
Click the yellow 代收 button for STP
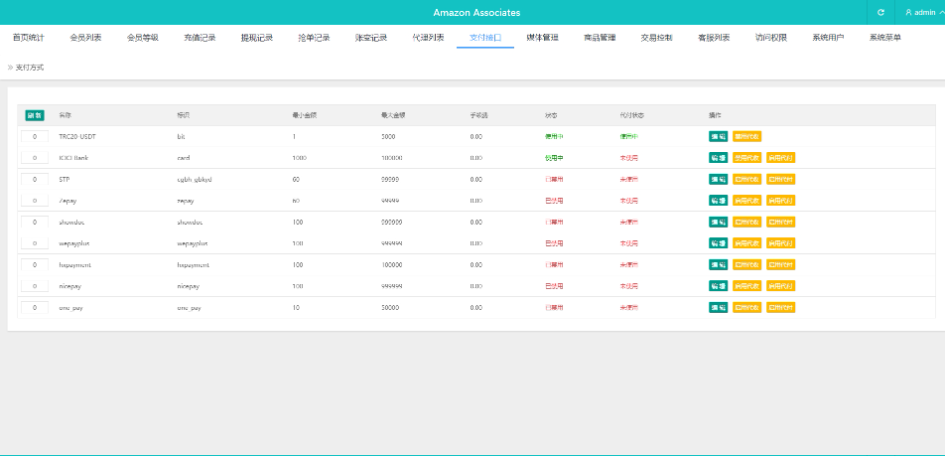[x=747, y=180]
